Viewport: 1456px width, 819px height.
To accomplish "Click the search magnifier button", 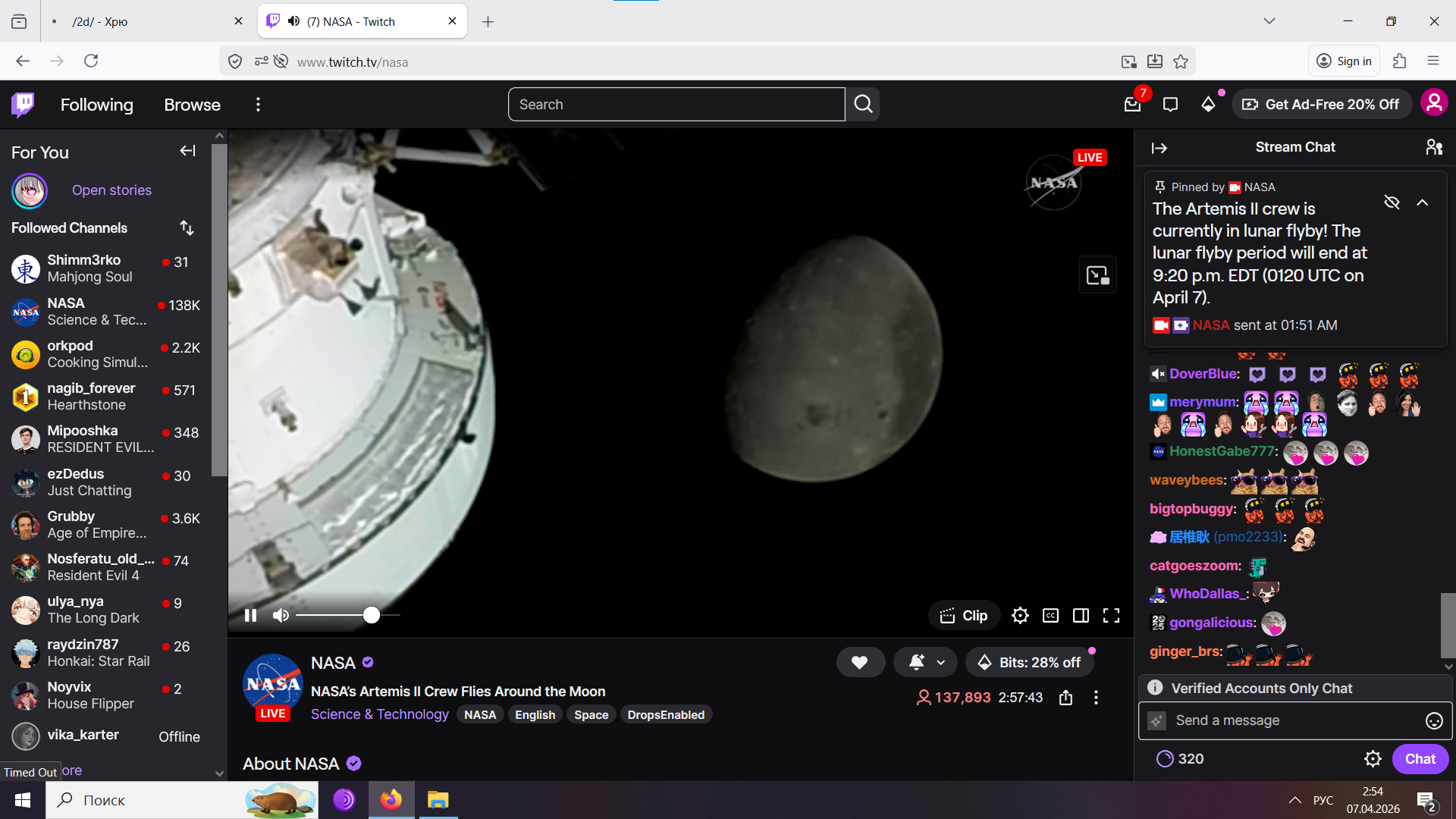I will 863,104.
